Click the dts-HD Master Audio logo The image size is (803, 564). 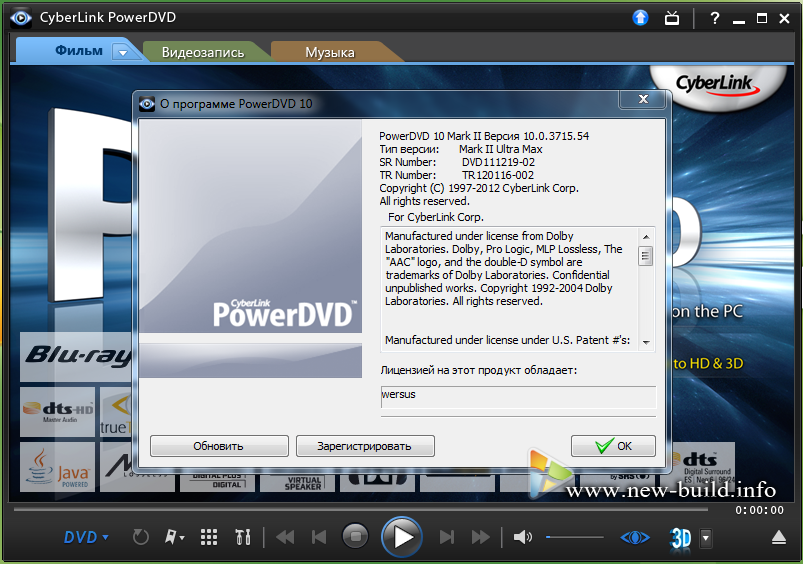pos(57,412)
